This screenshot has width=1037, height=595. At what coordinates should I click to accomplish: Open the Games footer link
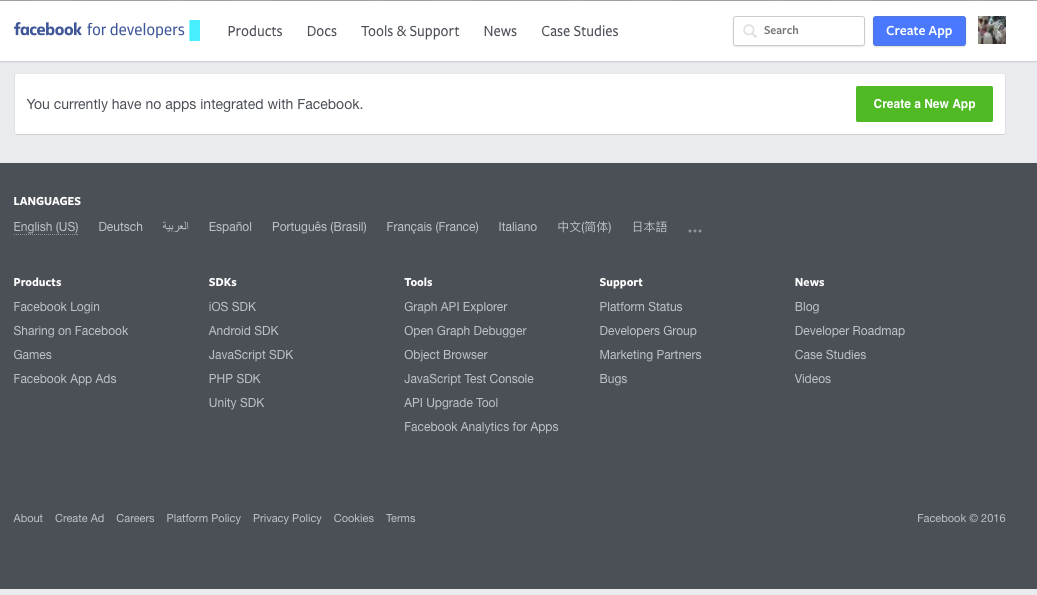point(32,355)
